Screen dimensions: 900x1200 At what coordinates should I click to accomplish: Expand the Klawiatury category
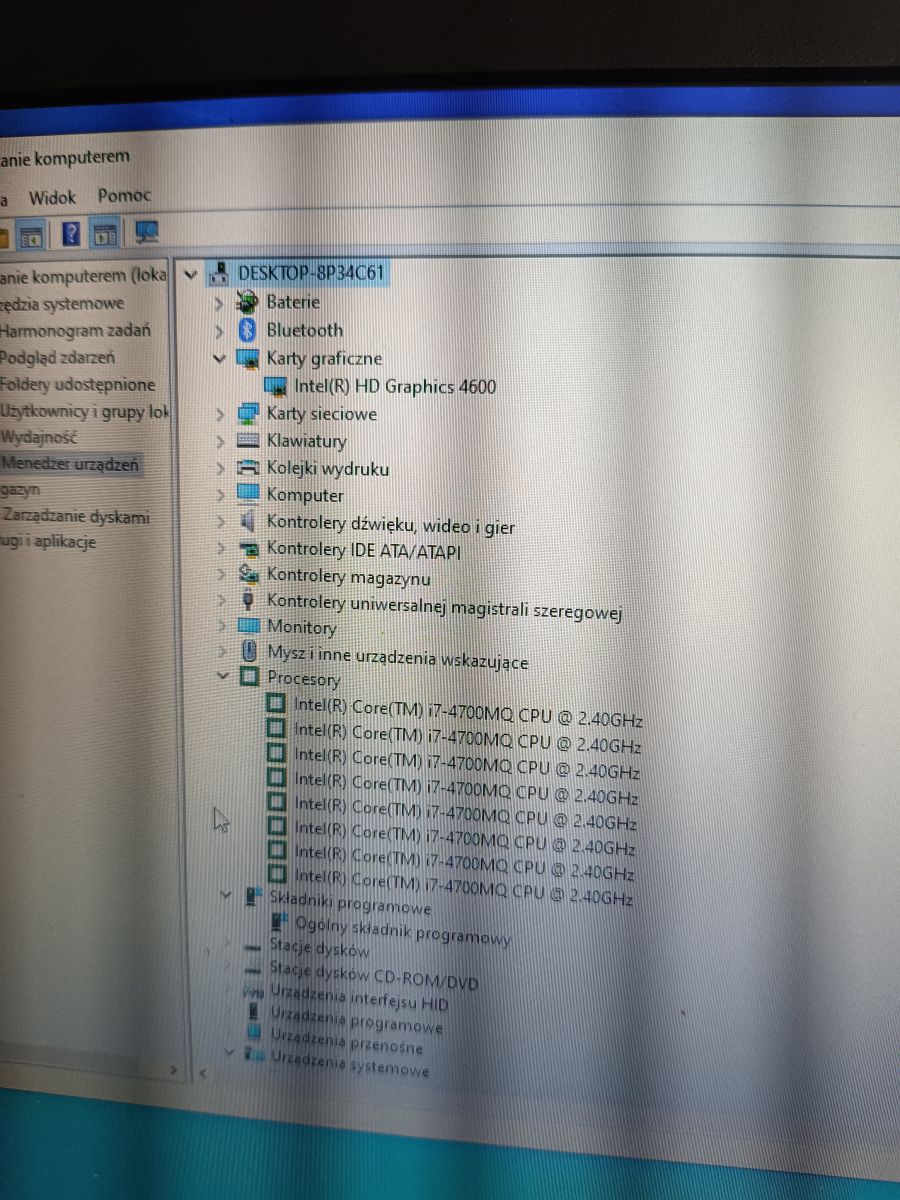pyautogui.click(x=220, y=440)
